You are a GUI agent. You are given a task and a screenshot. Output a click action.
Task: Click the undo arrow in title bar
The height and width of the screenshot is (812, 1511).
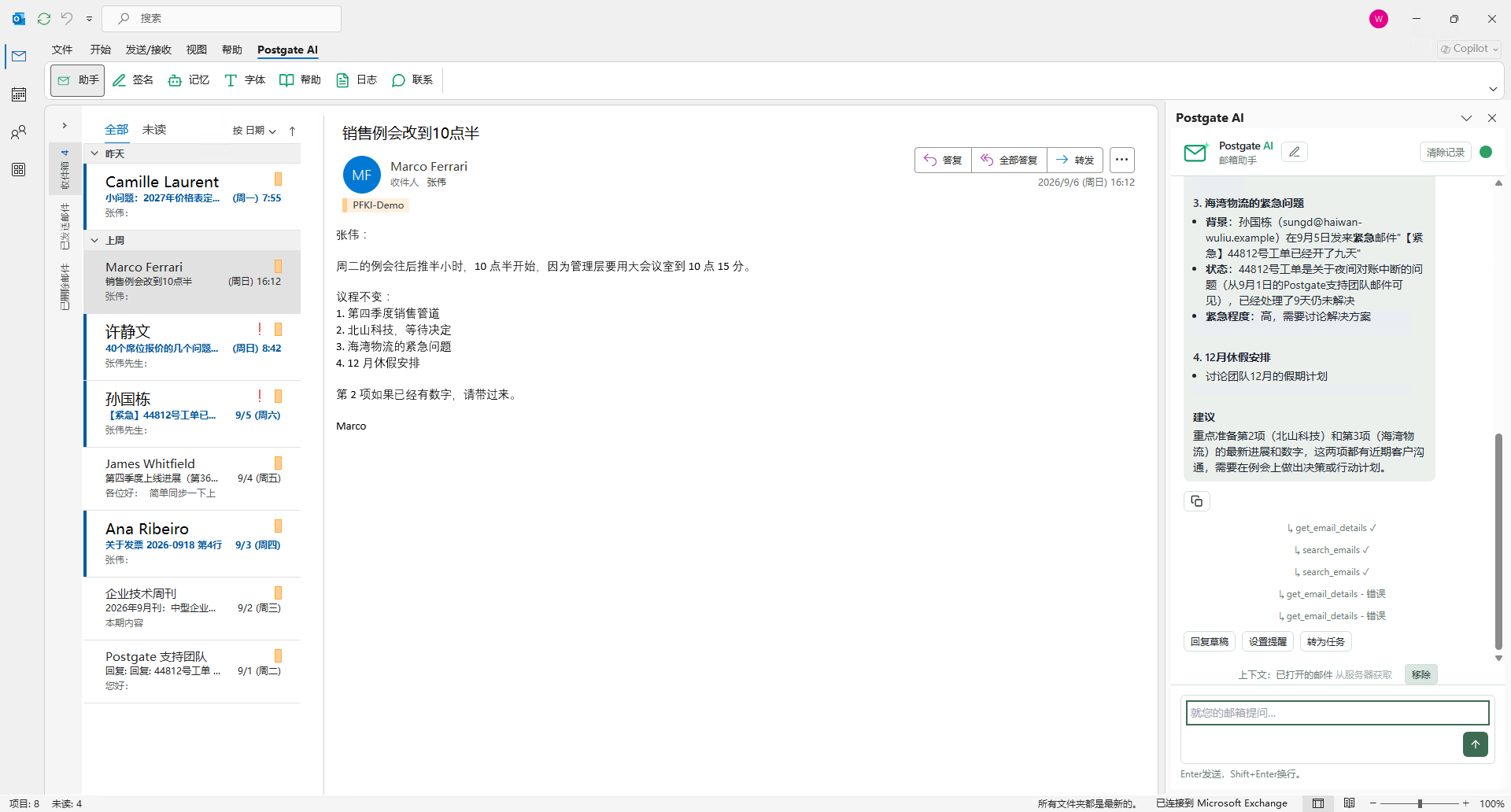click(68, 18)
